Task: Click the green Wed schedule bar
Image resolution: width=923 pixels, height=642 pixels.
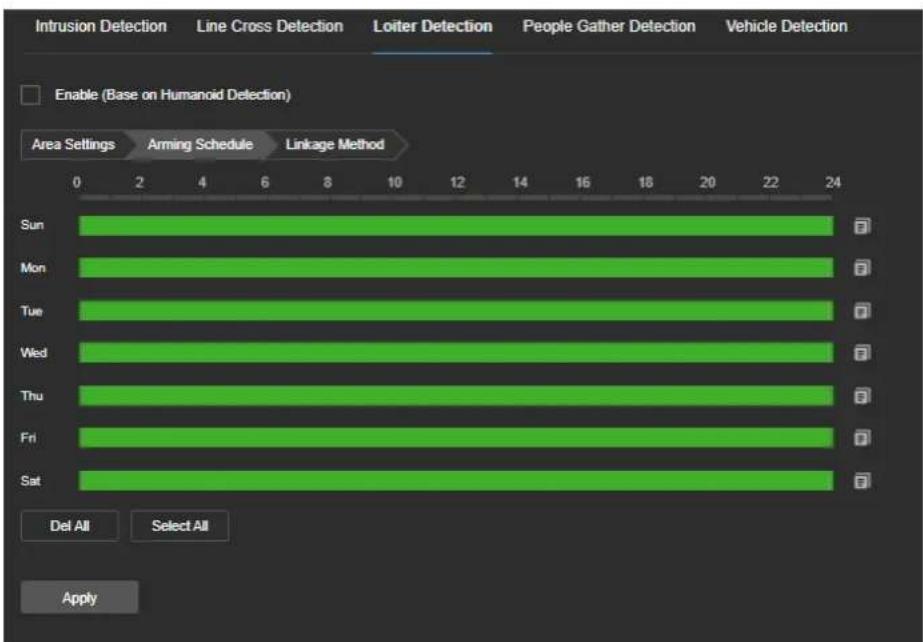Action: (x=456, y=353)
